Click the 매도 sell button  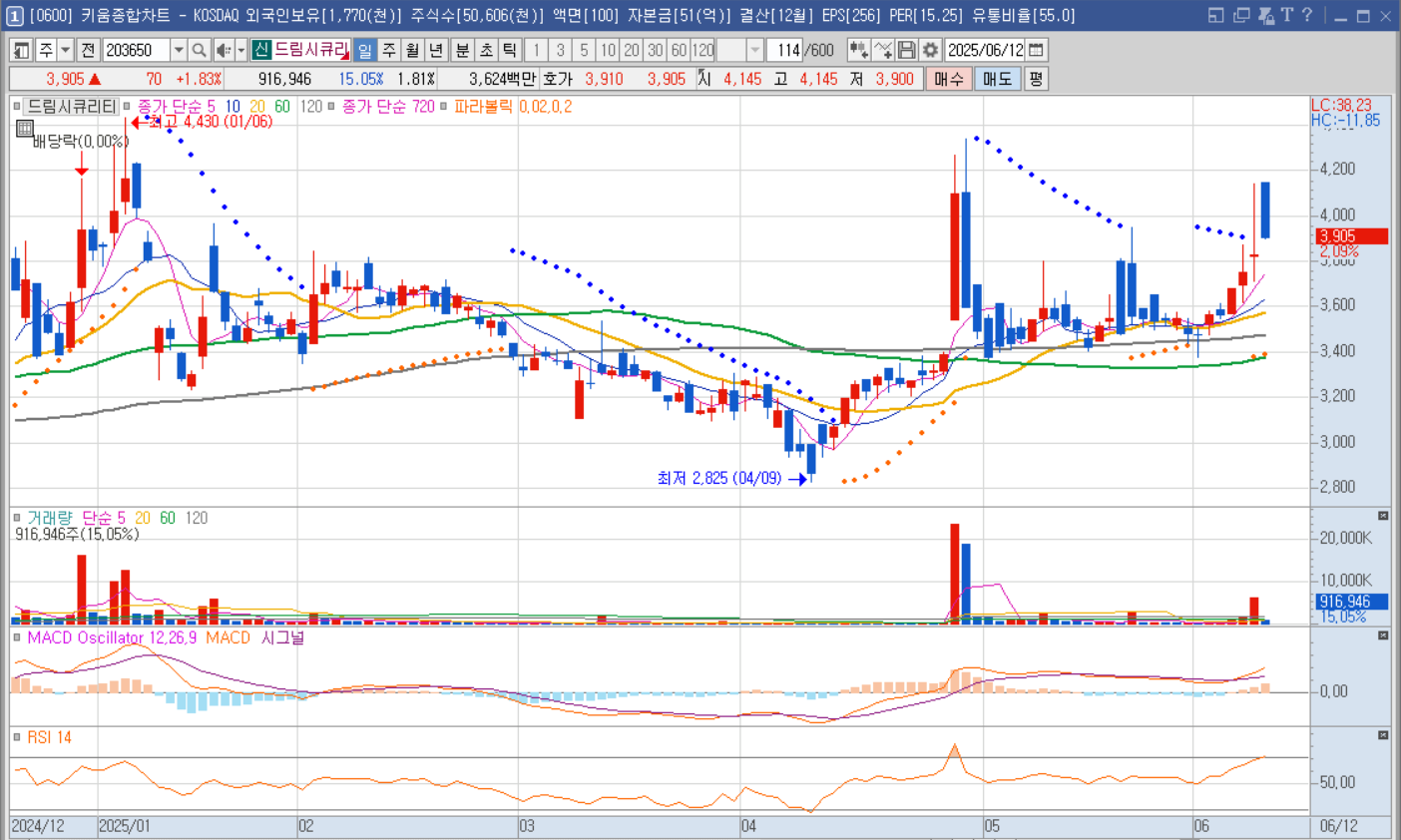coord(997,79)
